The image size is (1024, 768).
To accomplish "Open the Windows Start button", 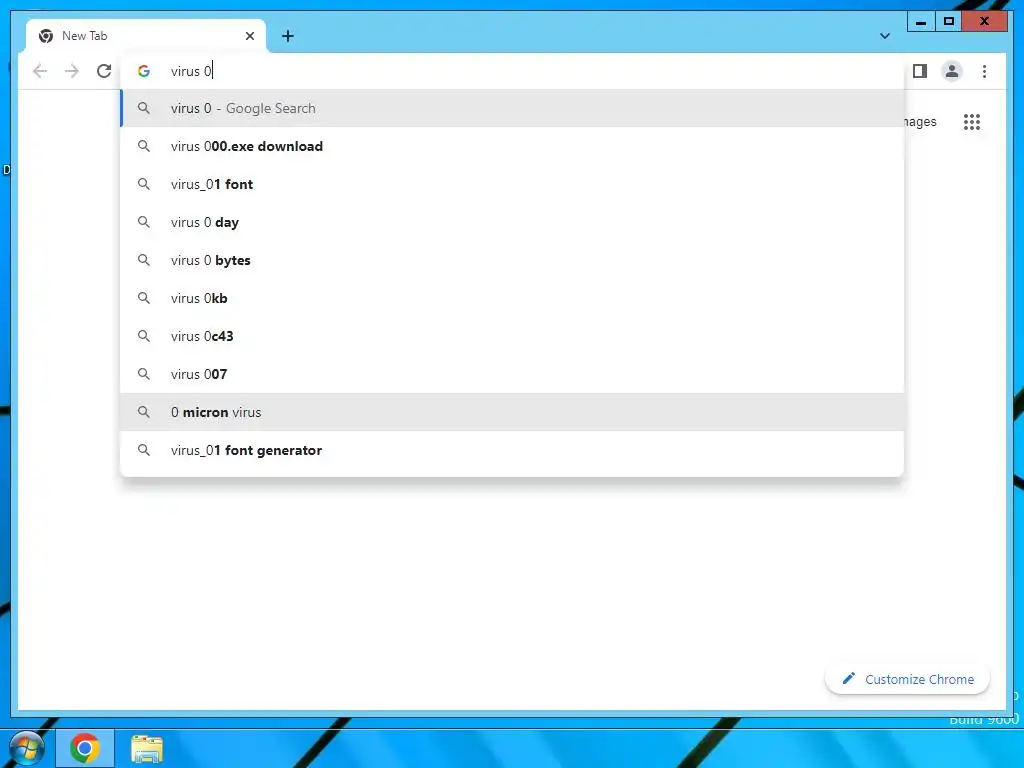I will 26,748.
